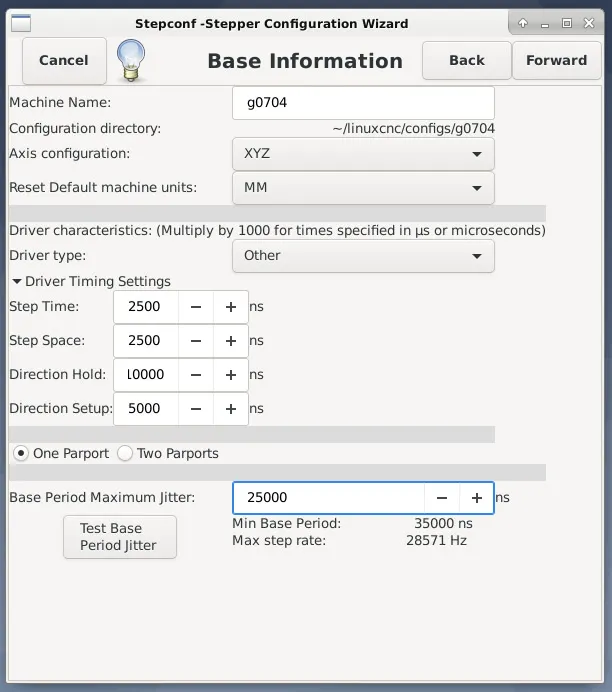Increase Direction Hold with plus button
Image resolution: width=612 pixels, height=692 pixels.
pos(231,375)
